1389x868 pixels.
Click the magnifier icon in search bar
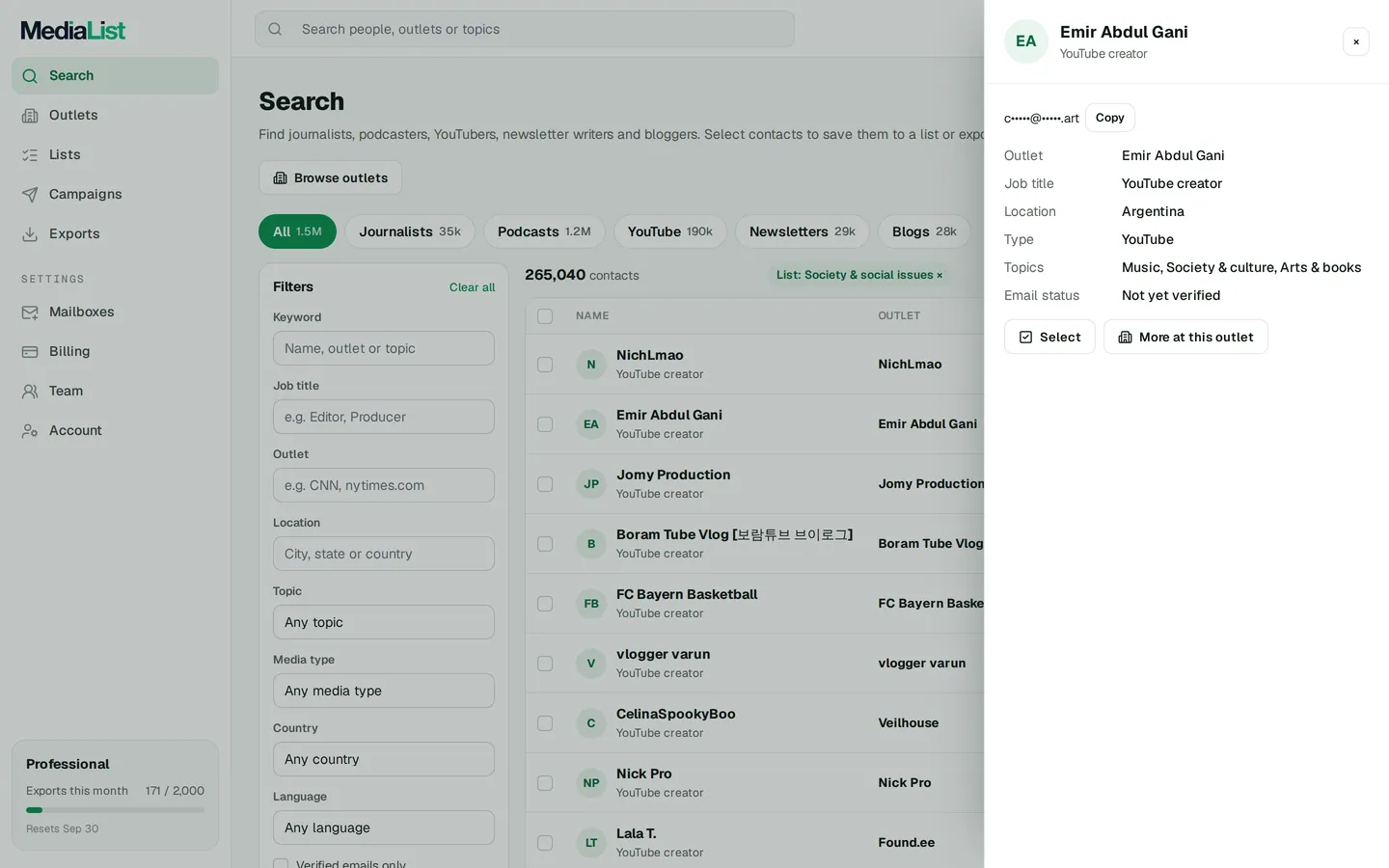point(275,29)
